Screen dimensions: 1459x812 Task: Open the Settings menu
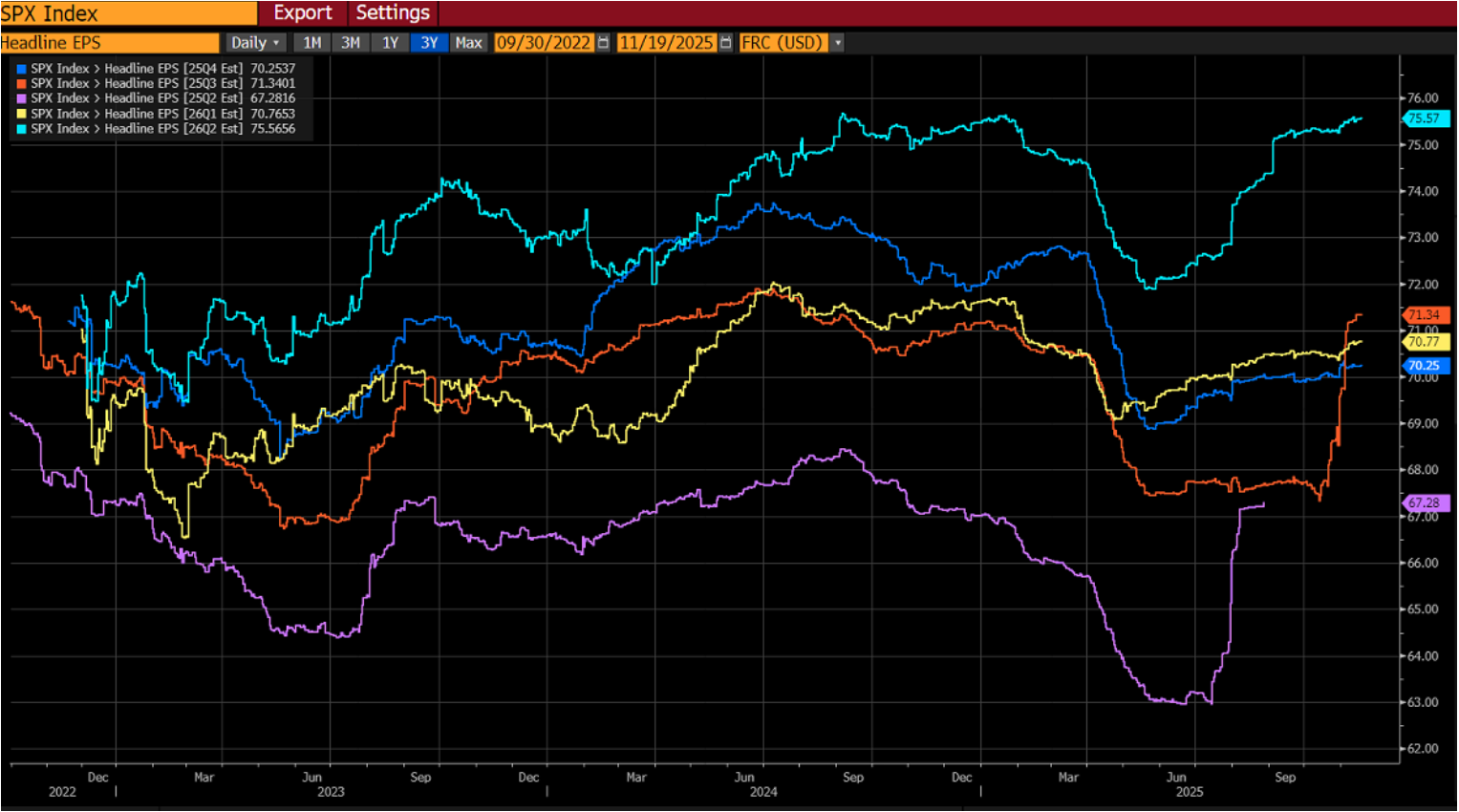point(393,13)
